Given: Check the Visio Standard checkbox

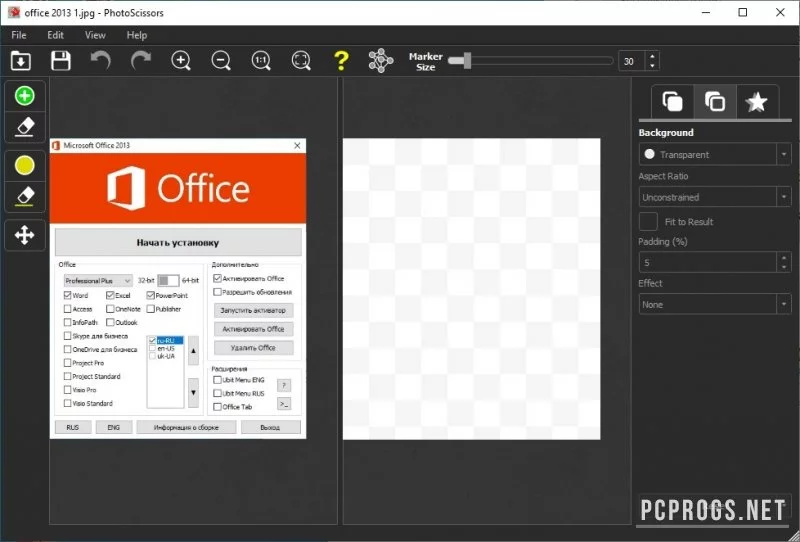Looking at the screenshot, I should [67, 403].
